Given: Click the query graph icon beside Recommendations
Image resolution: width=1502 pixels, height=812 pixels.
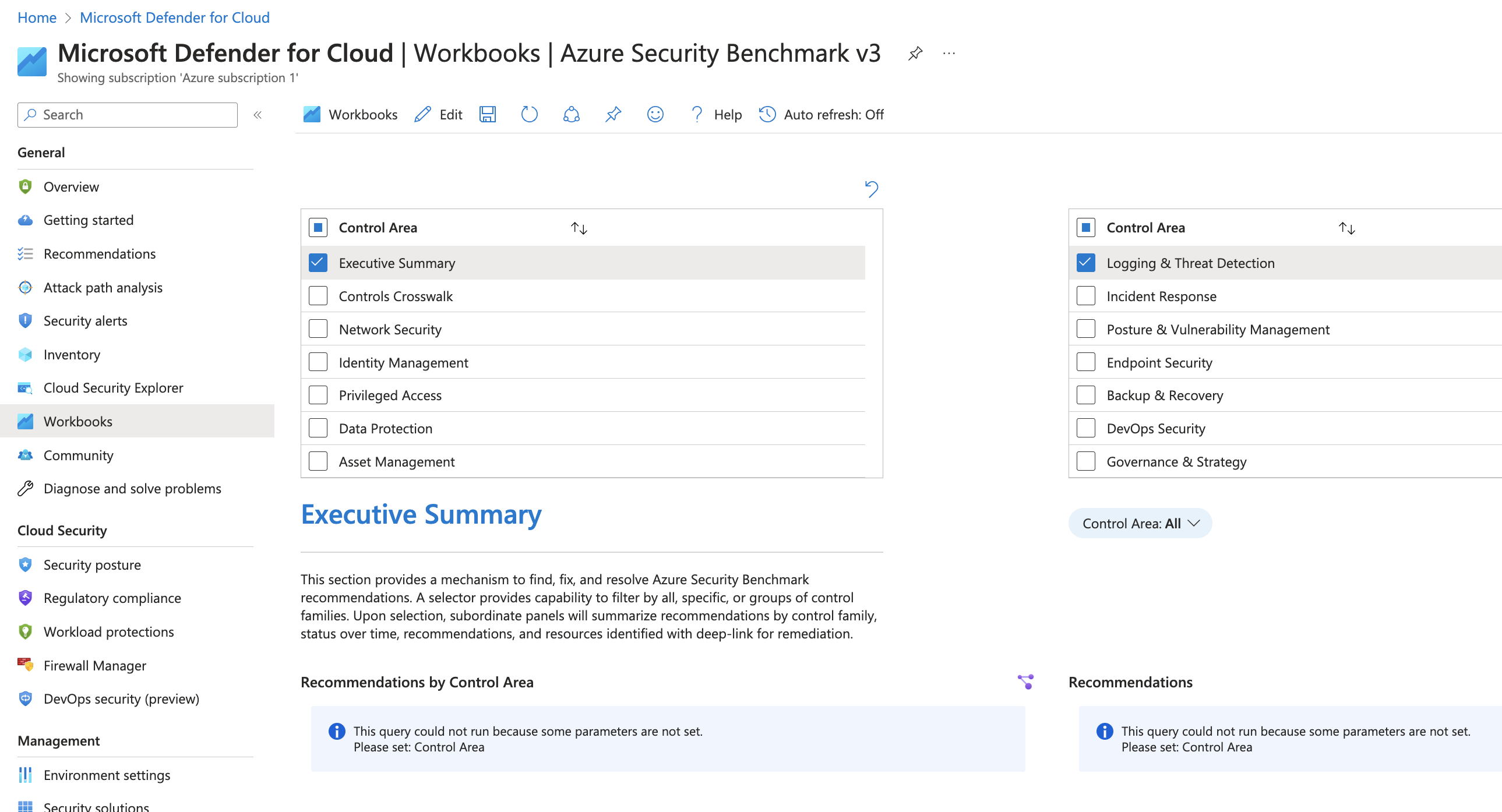Looking at the screenshot, I should (1025, 682).
